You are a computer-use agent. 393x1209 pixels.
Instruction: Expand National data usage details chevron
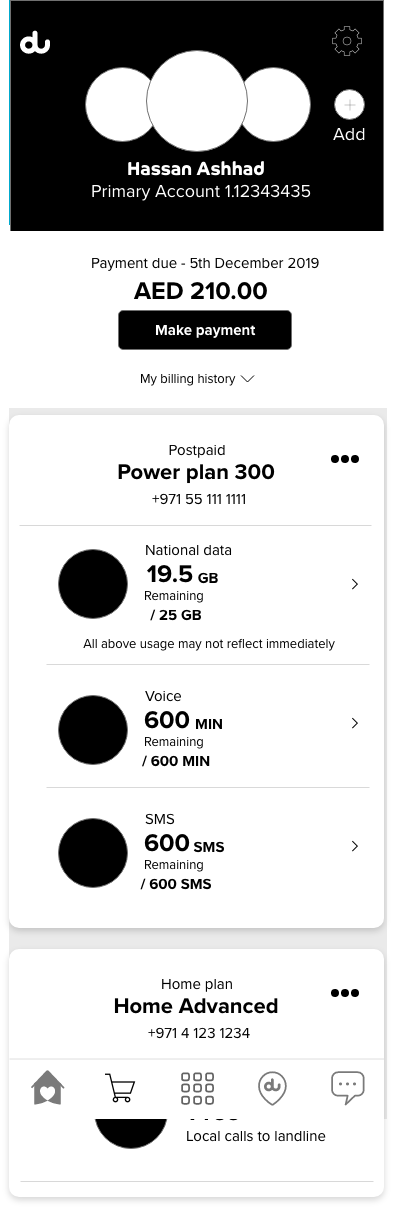(355, 584)
